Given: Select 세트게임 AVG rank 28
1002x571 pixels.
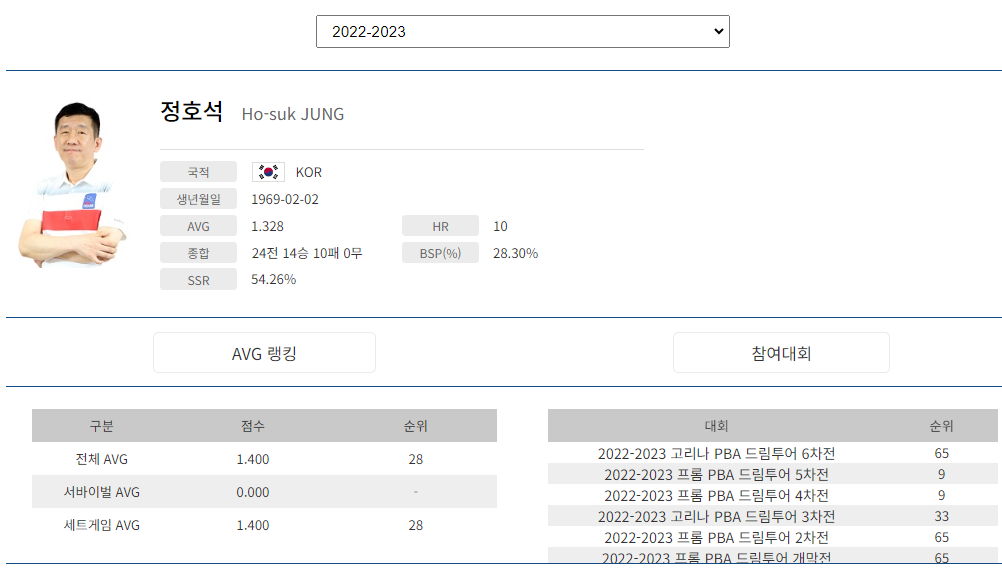Looking at the screenshot, I should [415, 525].
